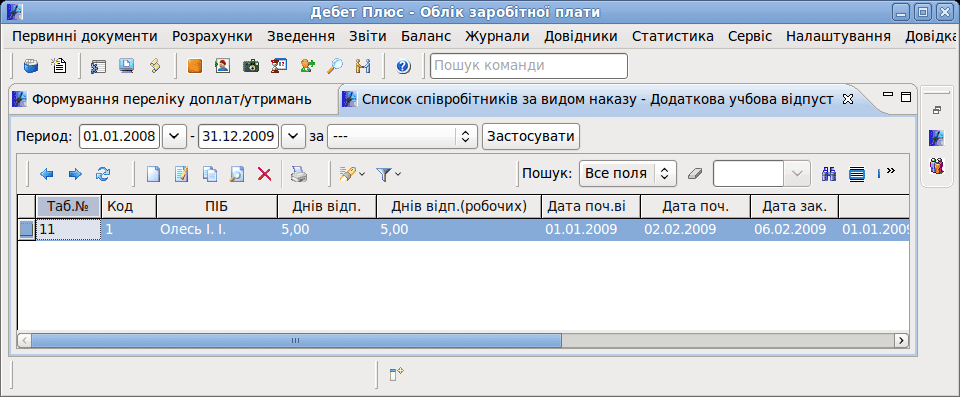The height and width of the screenshot is (397, 960).
Task: Open the Довідники menu
Action: tap(580, 36)
